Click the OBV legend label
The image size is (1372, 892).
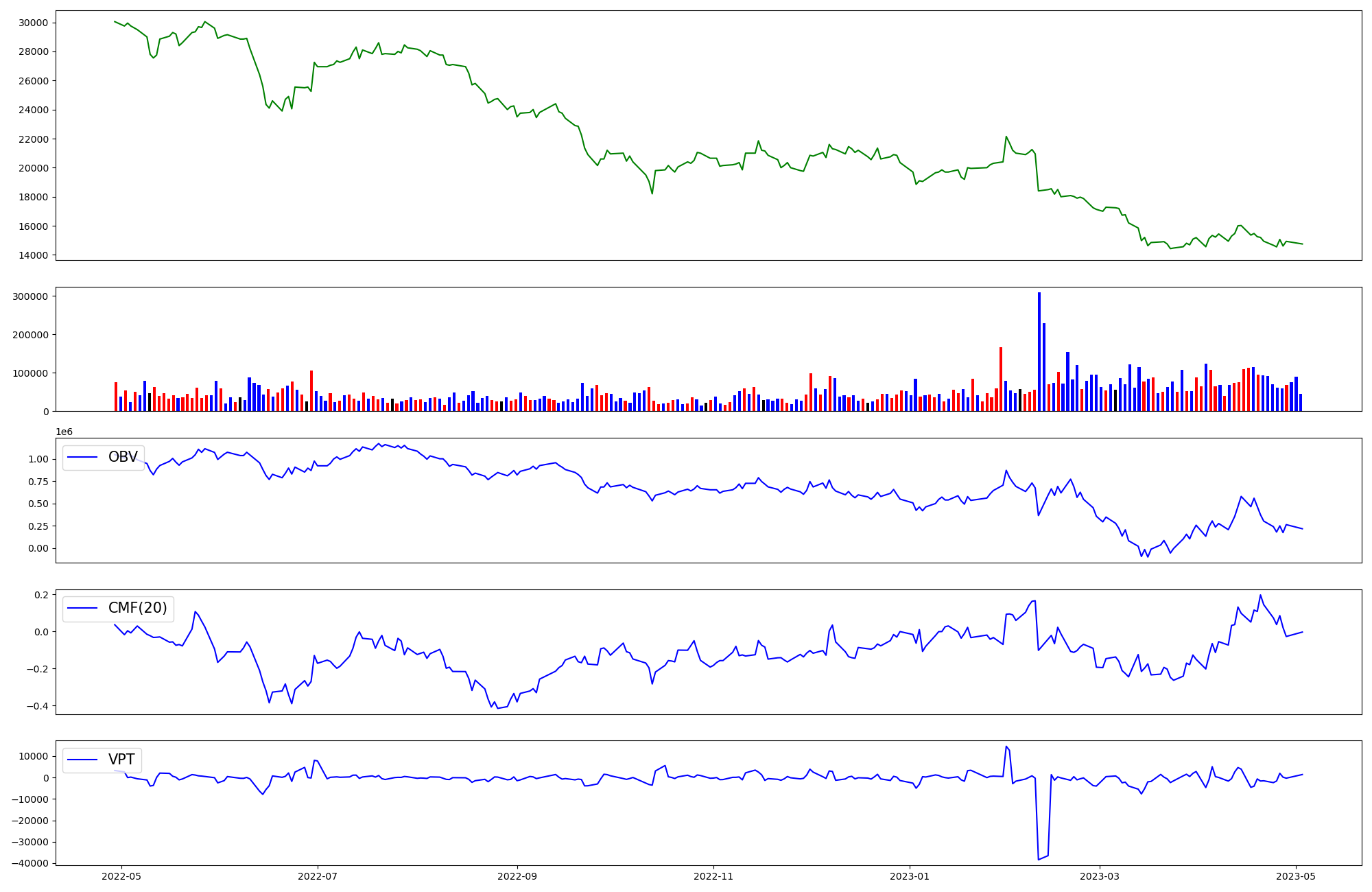pyautogui.click(x=123, y=457)
